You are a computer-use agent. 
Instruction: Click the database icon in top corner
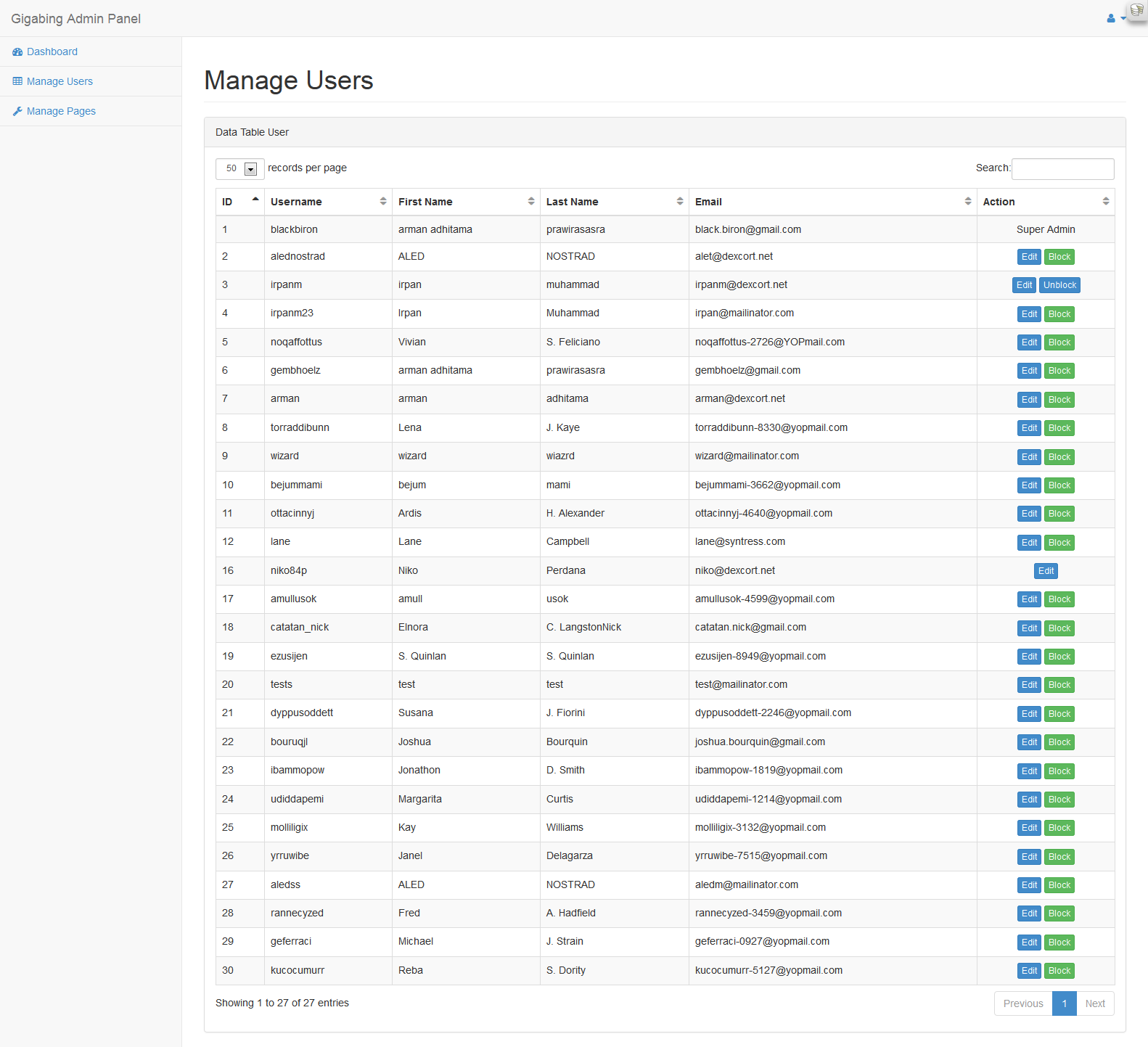[1136, 10]
